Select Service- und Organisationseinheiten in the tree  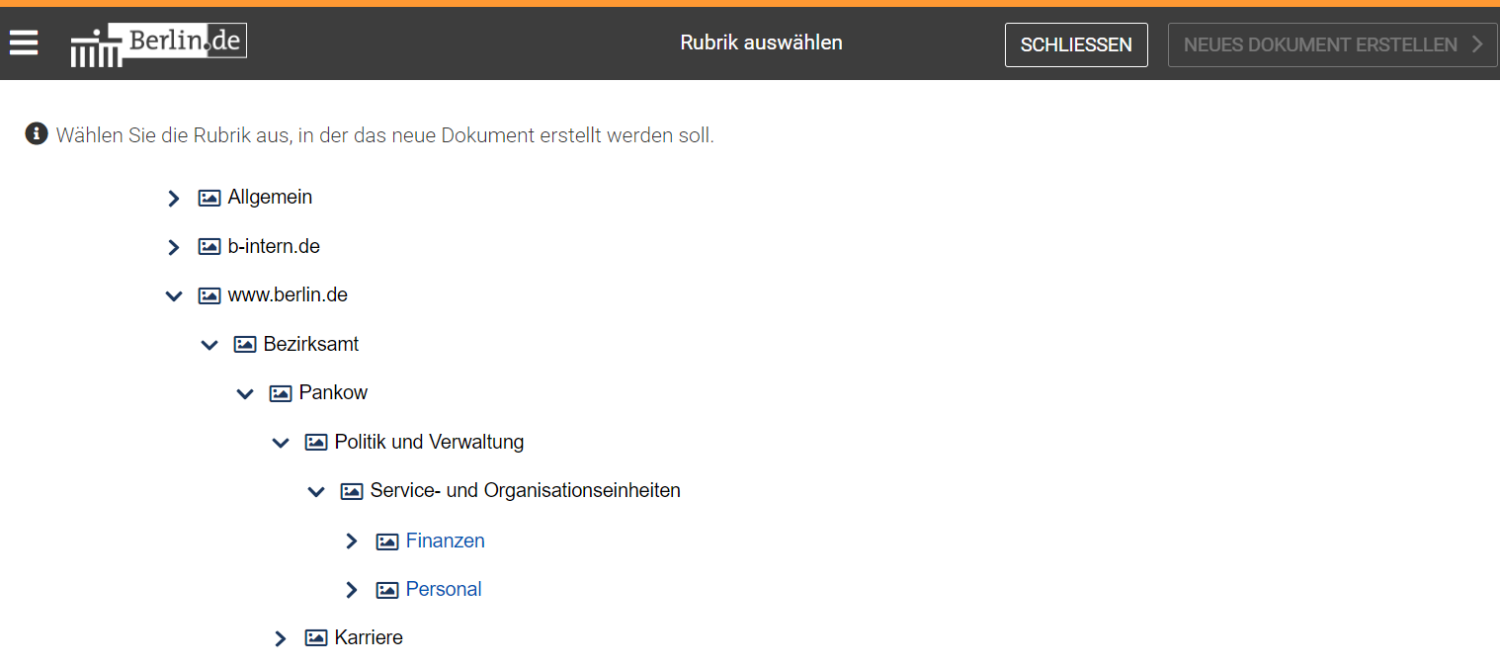coord(525,490)
